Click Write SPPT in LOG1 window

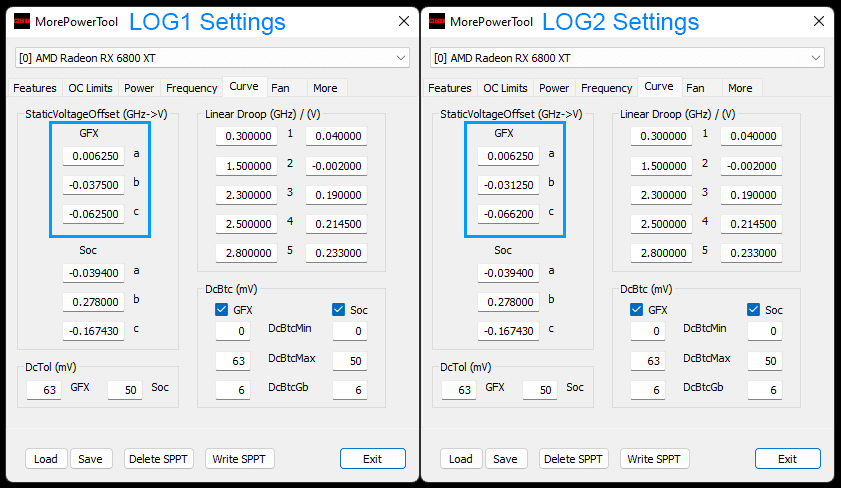click(x=239, y=459)
